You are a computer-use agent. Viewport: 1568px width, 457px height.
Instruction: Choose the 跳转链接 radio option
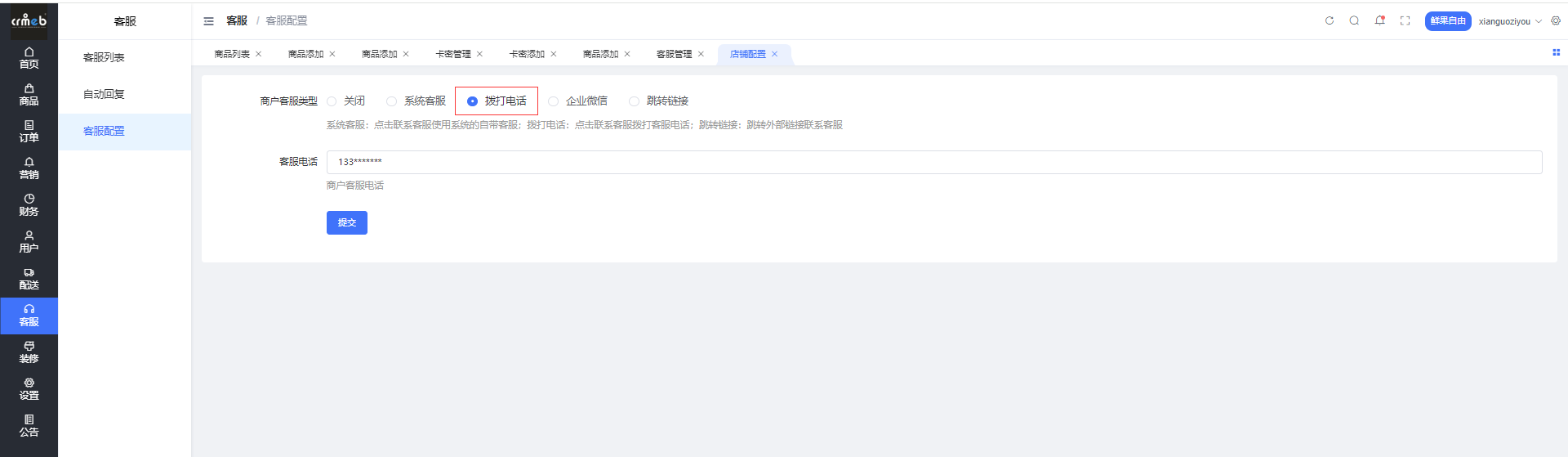click(634, 101)
